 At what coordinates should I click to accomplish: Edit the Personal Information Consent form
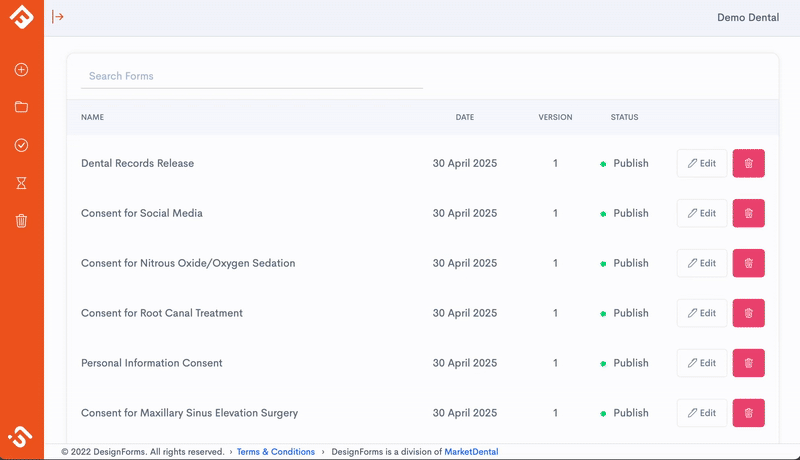pos(702,363)
